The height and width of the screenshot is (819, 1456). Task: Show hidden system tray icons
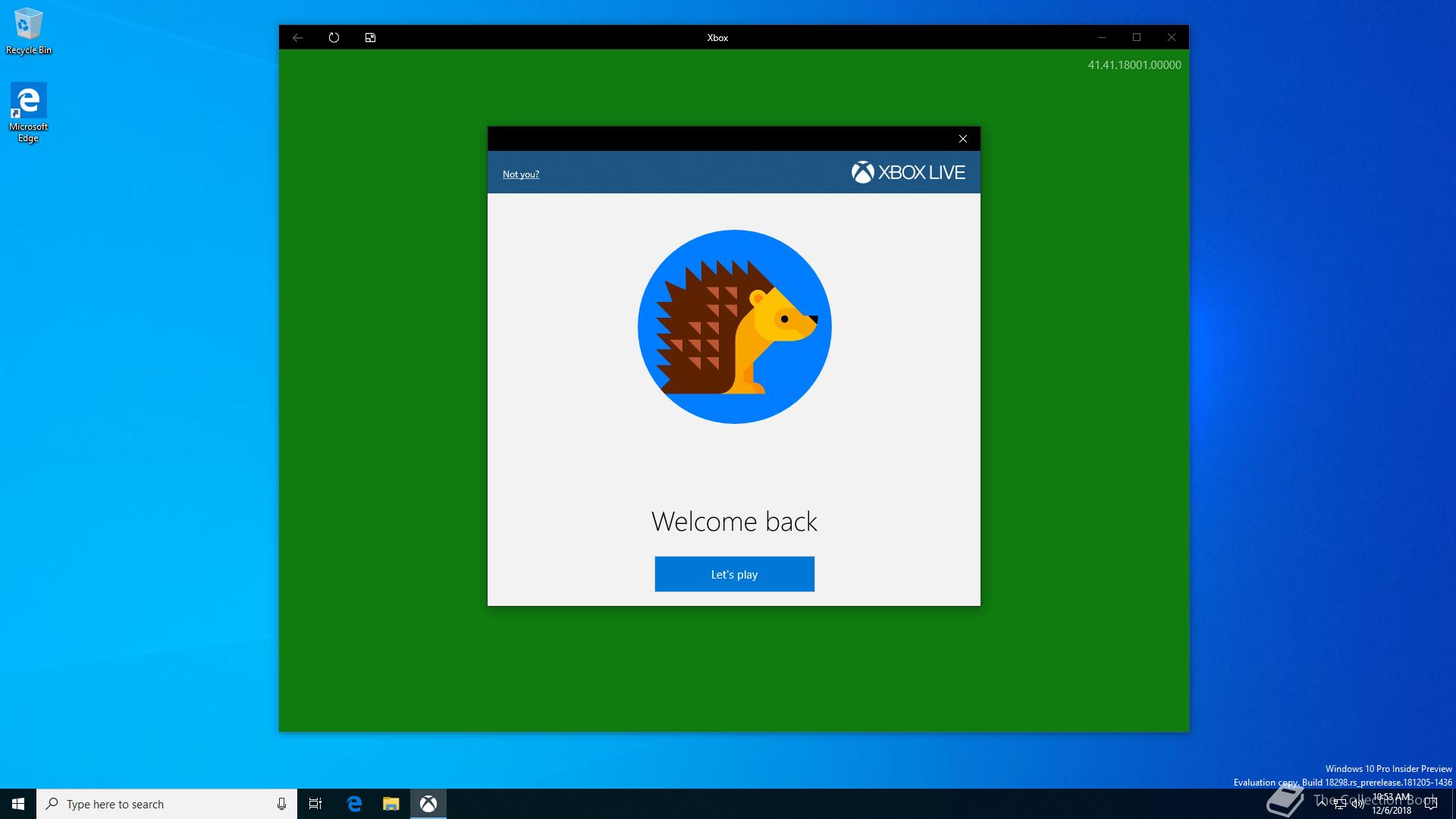coord(1322,803)
